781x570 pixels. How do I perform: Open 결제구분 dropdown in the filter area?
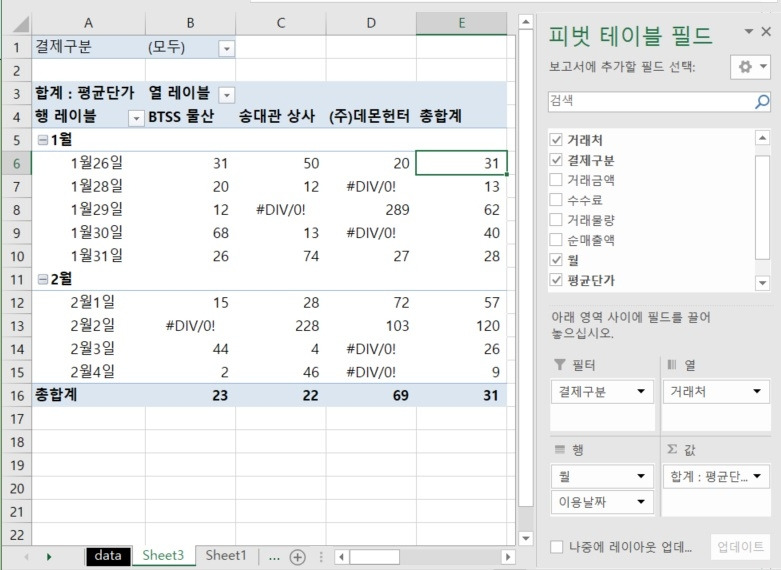coord(641,392)
